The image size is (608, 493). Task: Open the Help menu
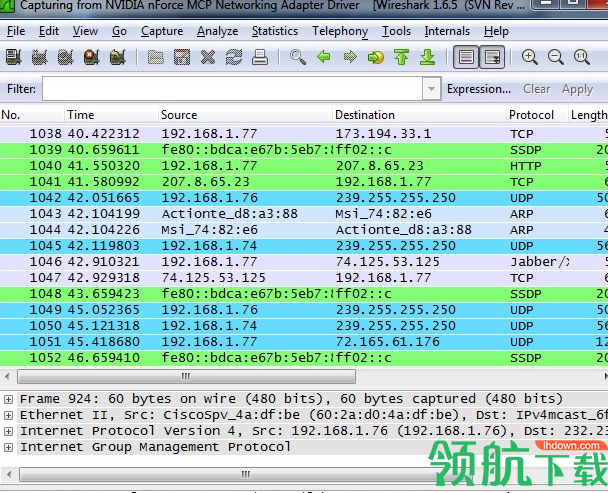[496, 31]
